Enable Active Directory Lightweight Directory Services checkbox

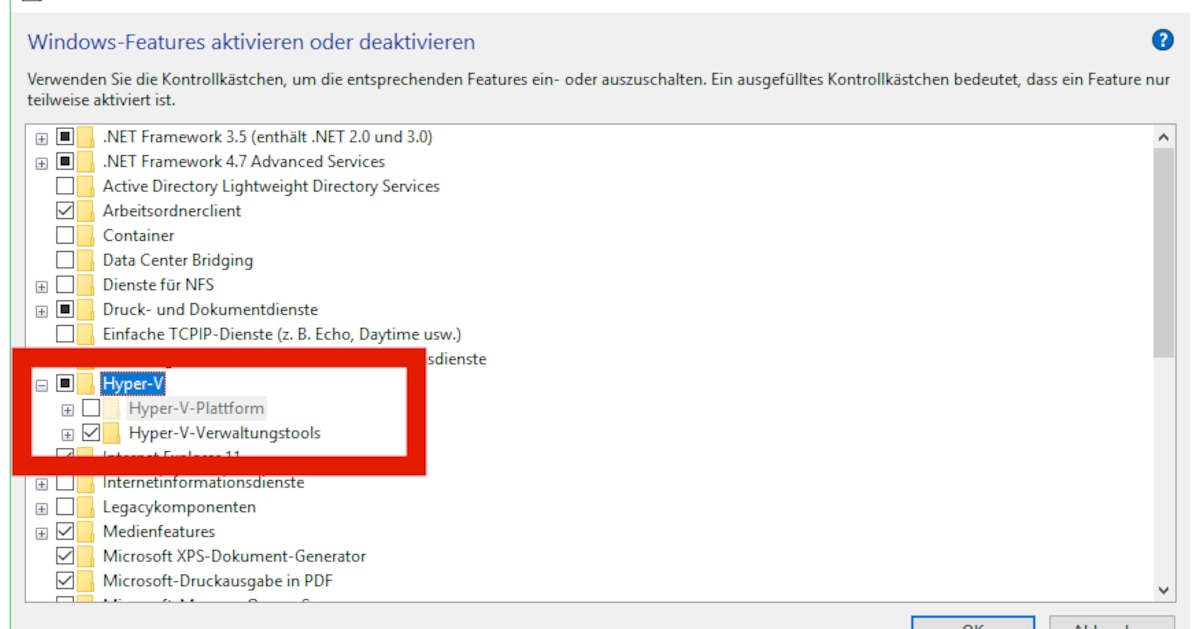click(x=65, y=186)
